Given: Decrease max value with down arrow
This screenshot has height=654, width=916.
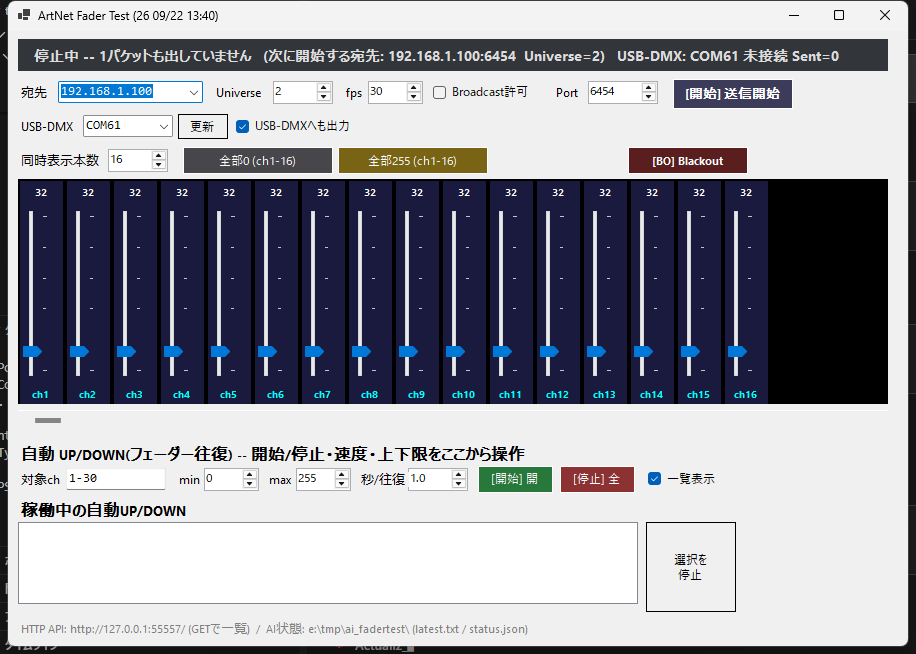Looking at the screenshot, I should click(342, 484).
